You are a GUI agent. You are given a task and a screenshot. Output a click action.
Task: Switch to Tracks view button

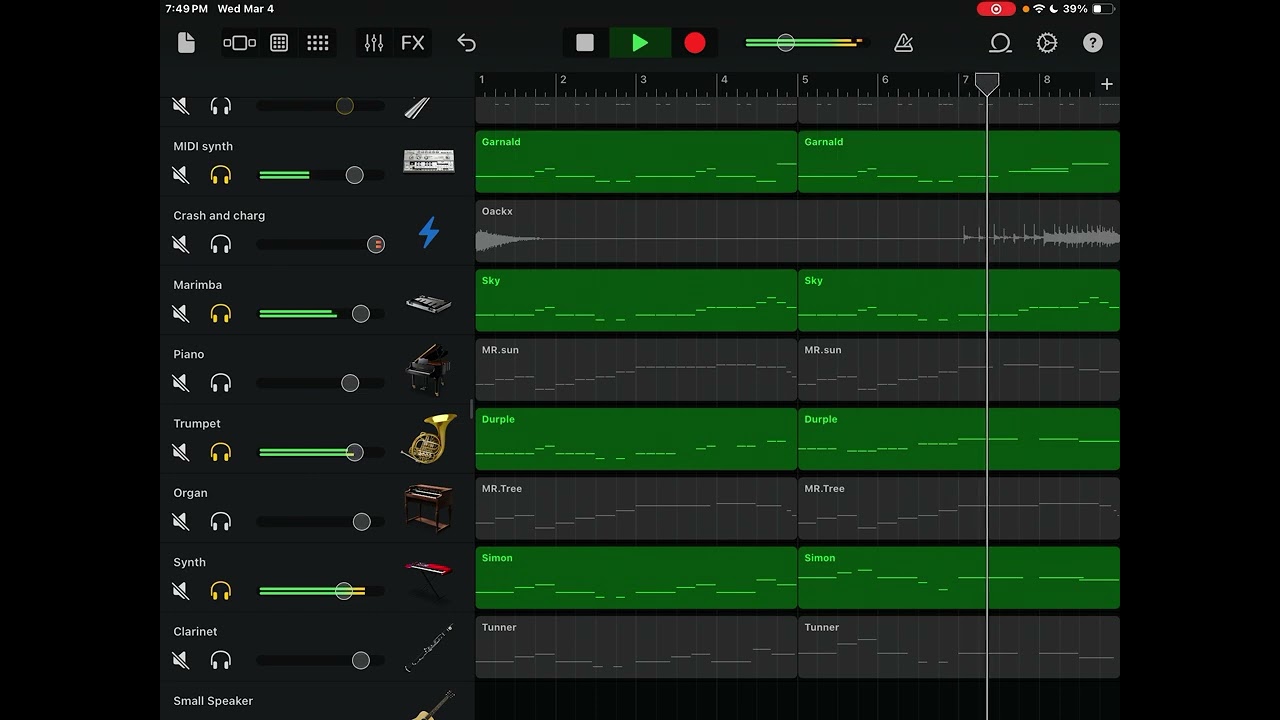pyautogui.click(x=239, y=43)
